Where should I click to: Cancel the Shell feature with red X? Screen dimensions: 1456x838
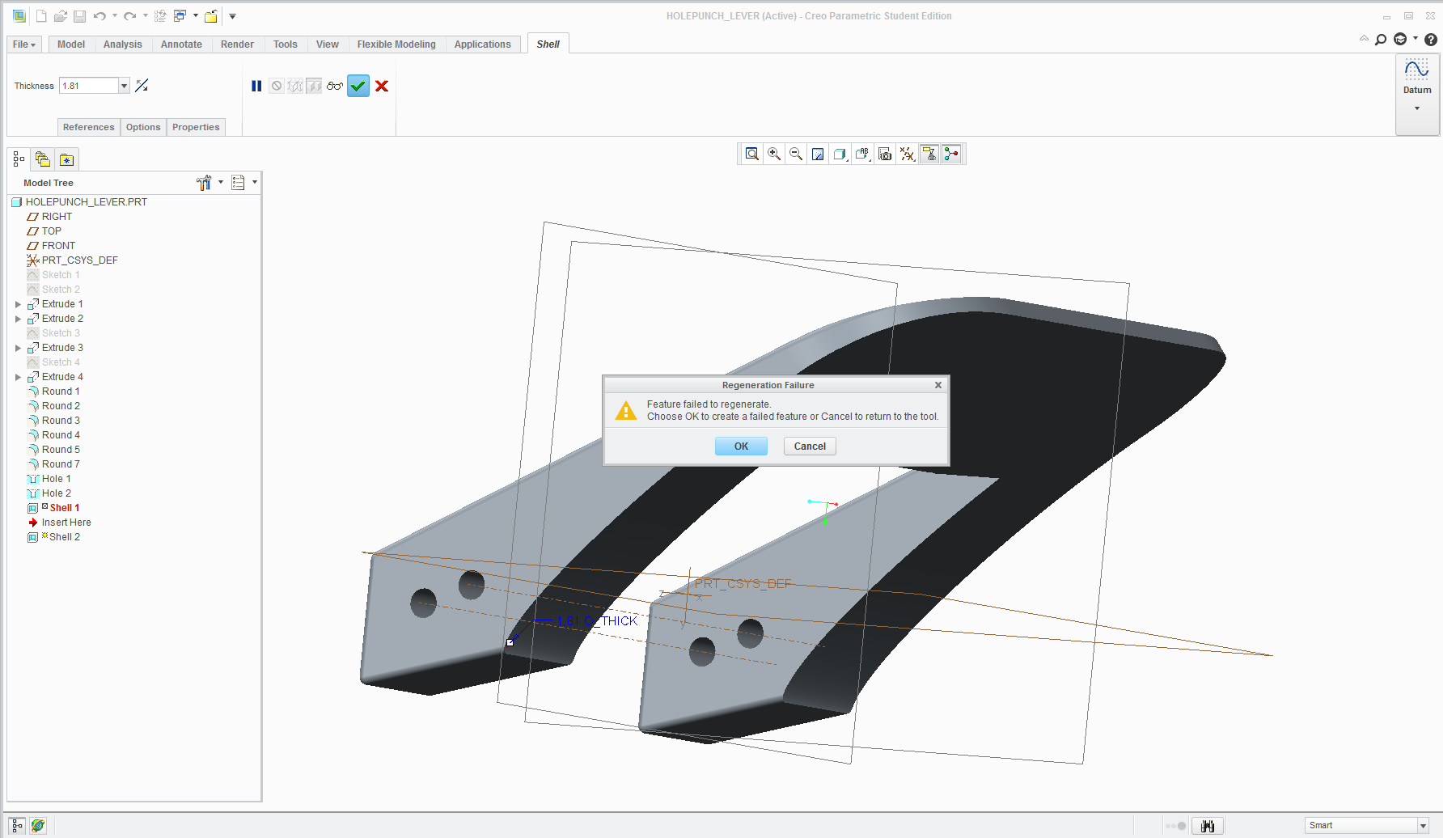(x=382, y=86)
